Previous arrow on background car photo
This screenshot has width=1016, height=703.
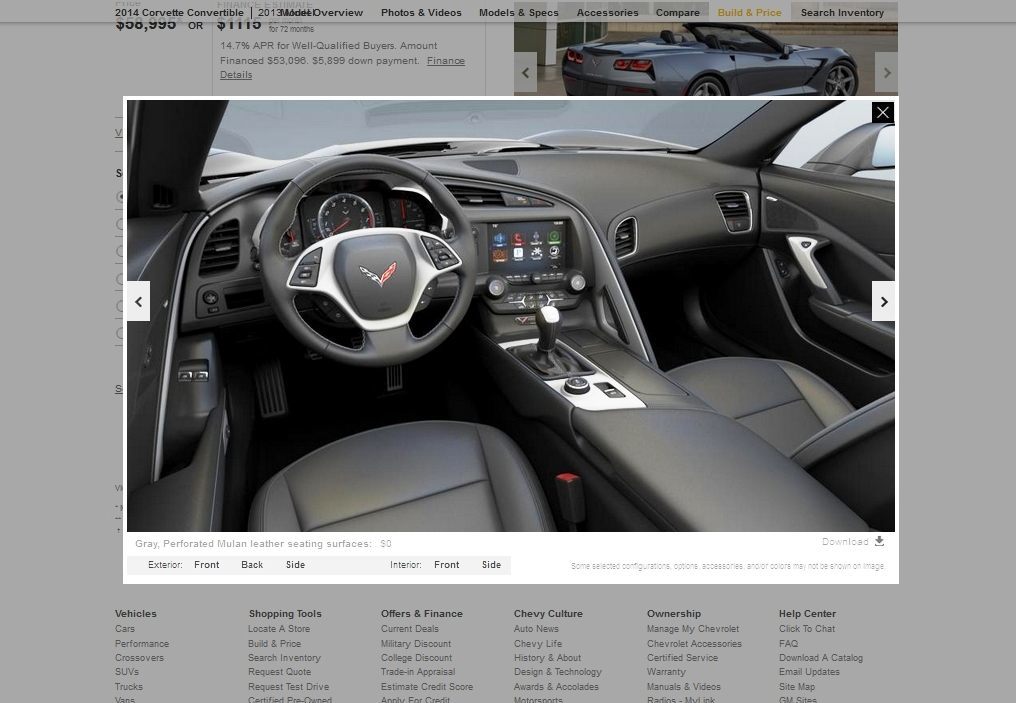(x=525, y=73)
